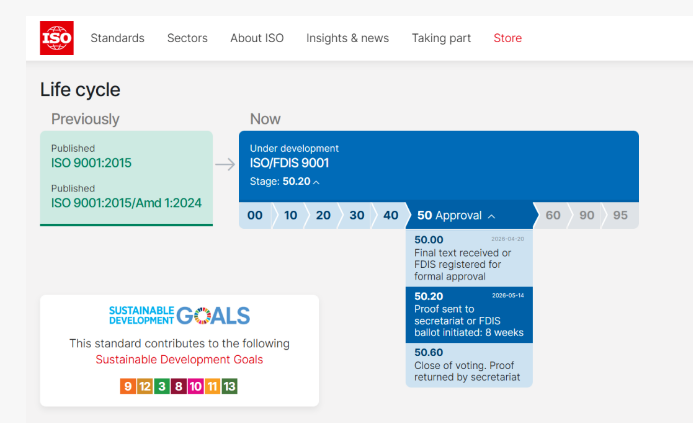Select SDG goal 9 icon

pyautogui.click(x=128, y=386)
